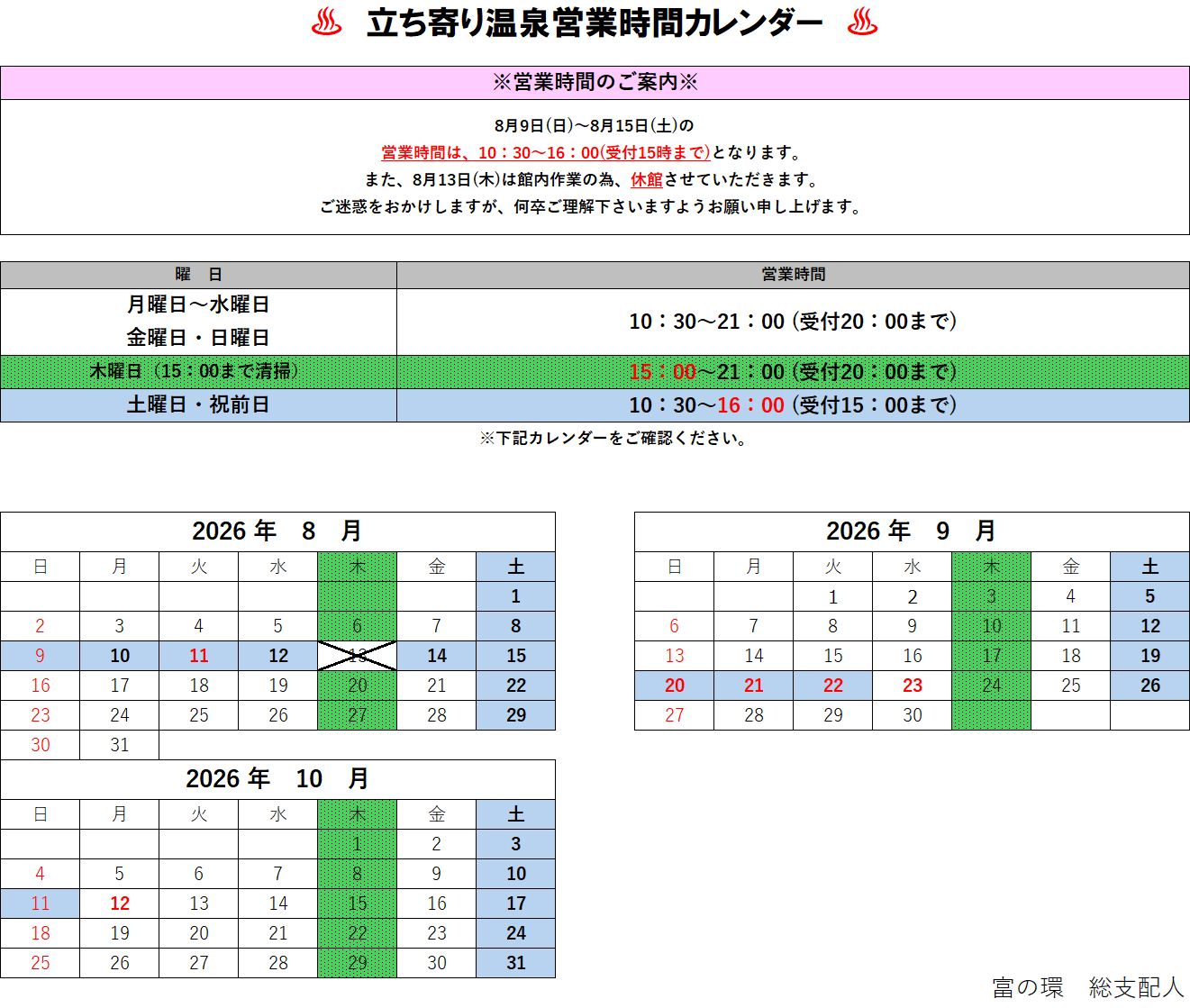The height and width of the screenshot is (1008, 1190).
Task: Select October 31 Saturday cell
Action: (515, 963)
